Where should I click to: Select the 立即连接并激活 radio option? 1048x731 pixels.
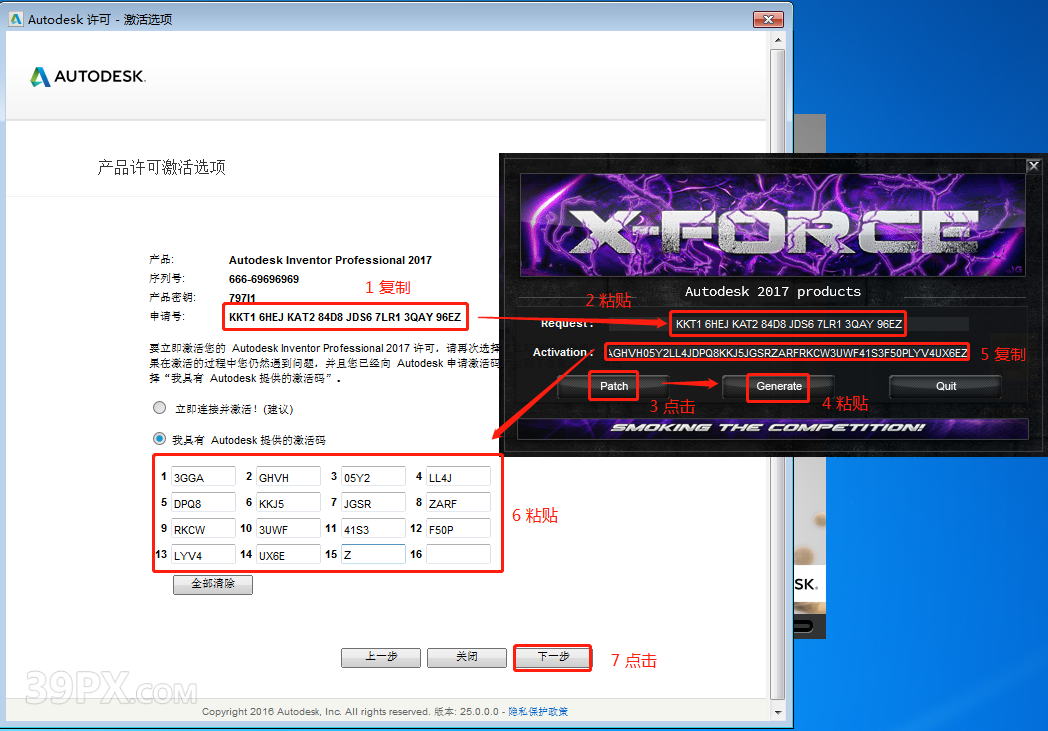point(159,408)
